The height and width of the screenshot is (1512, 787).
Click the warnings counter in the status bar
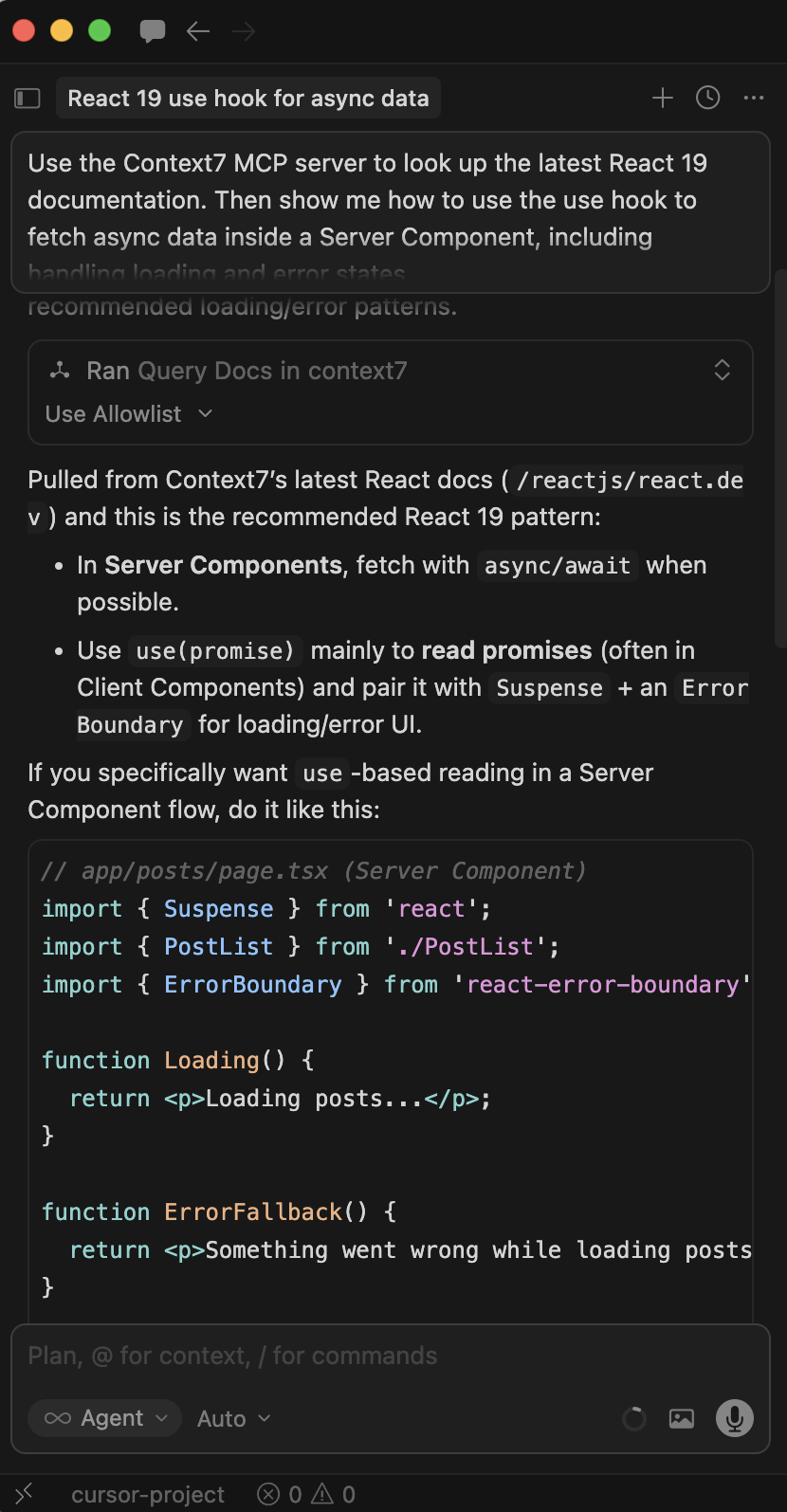pyautogui.click(x=334, y=1493)
